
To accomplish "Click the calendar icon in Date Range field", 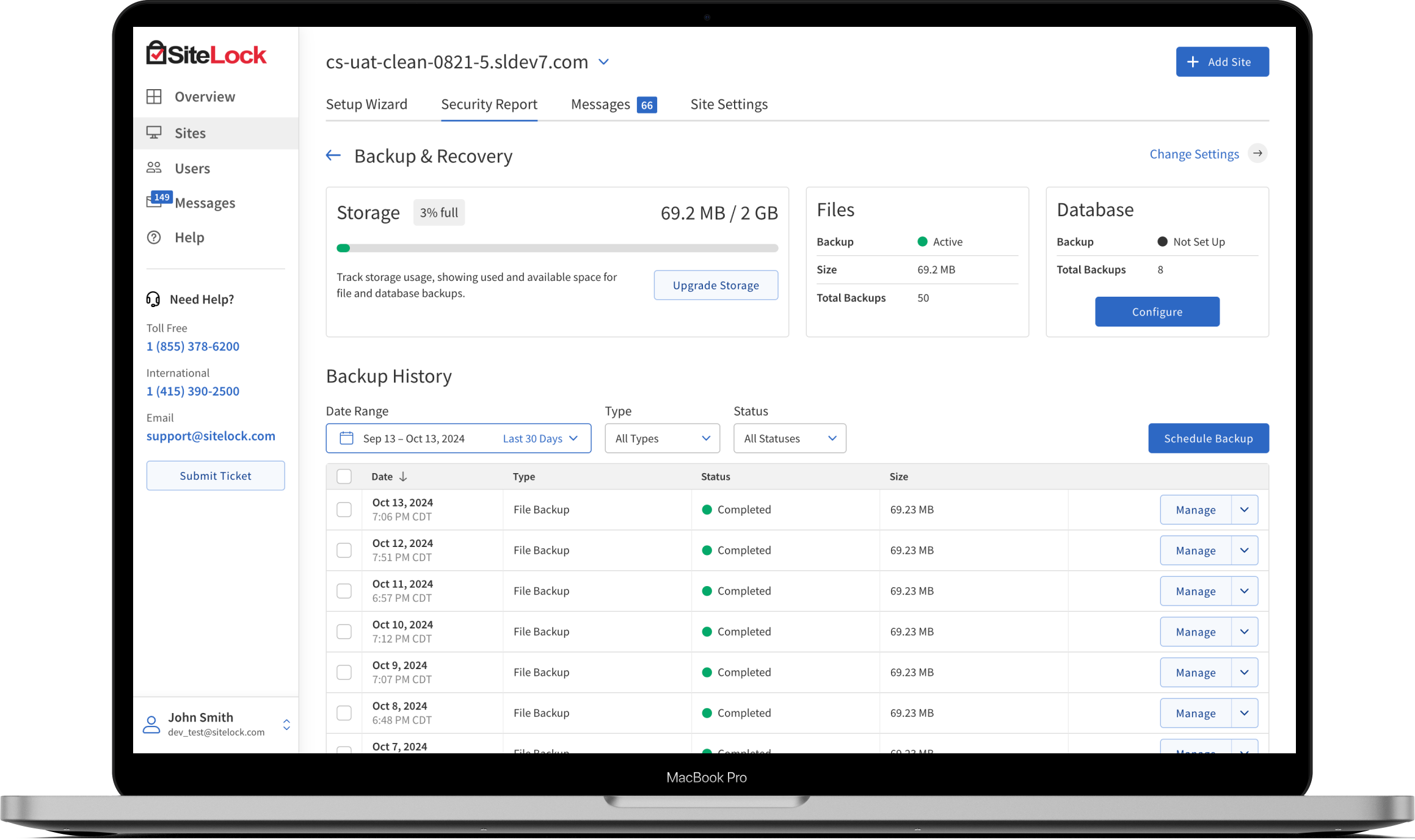I will (346, 438).
